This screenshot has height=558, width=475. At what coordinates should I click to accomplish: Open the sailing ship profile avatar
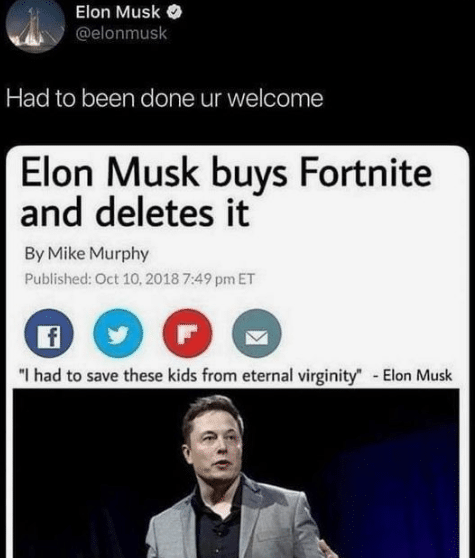coord(36,25)
